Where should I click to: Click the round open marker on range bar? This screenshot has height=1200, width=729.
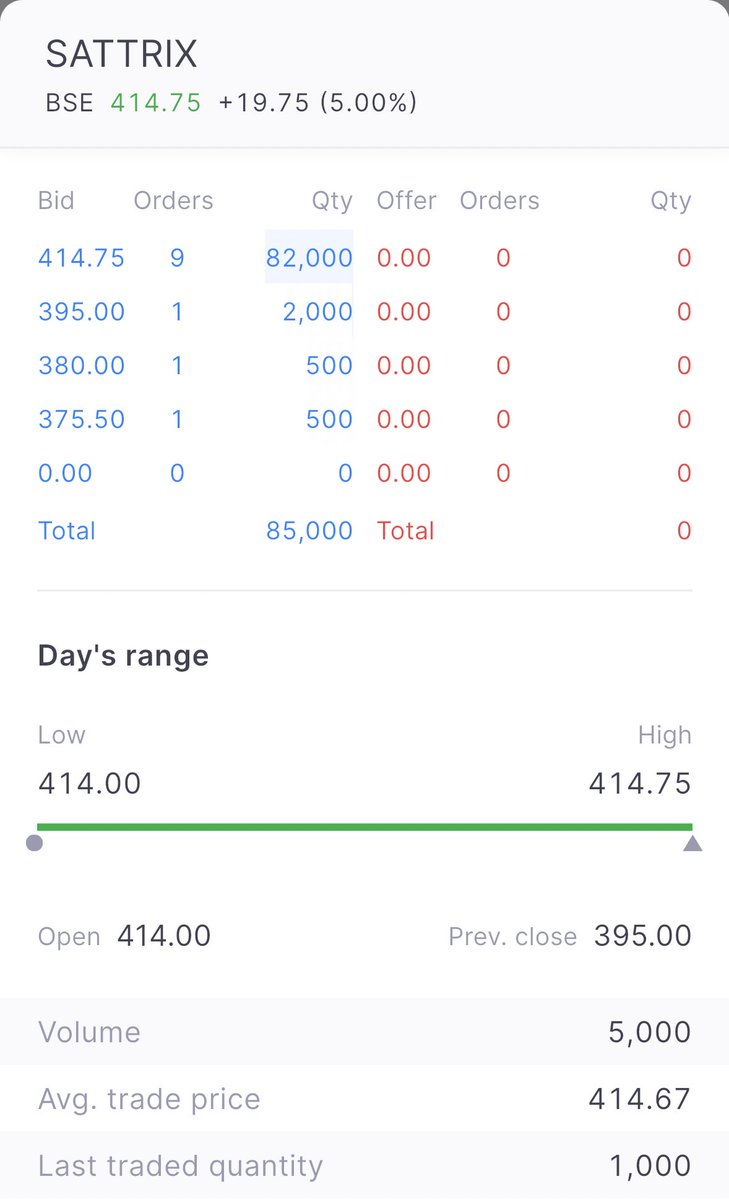click(34, 843)
